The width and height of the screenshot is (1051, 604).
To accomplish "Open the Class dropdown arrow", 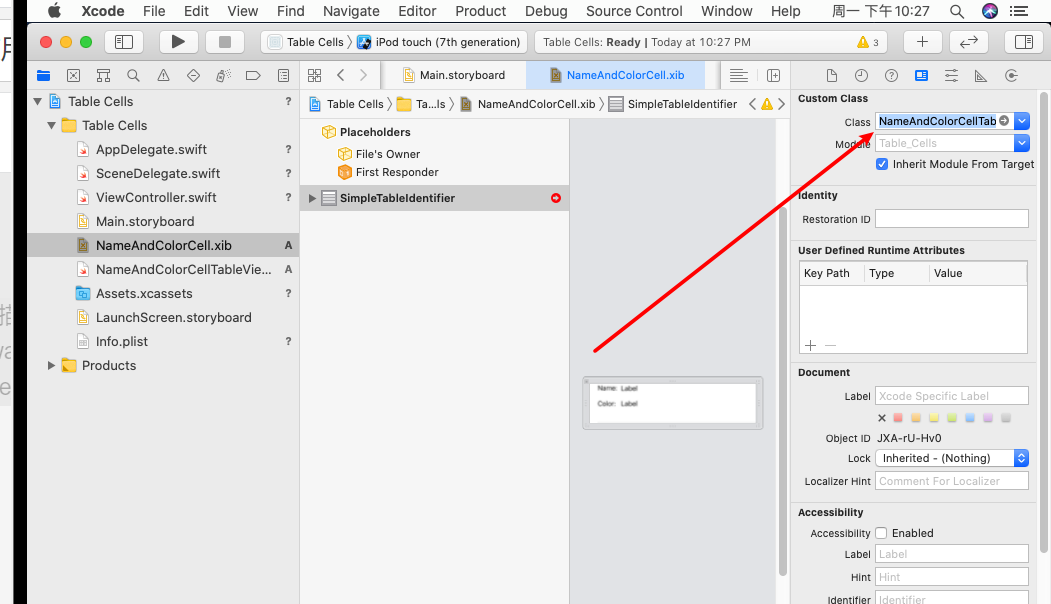I will pyautogui.click(x=1020, y=121).
